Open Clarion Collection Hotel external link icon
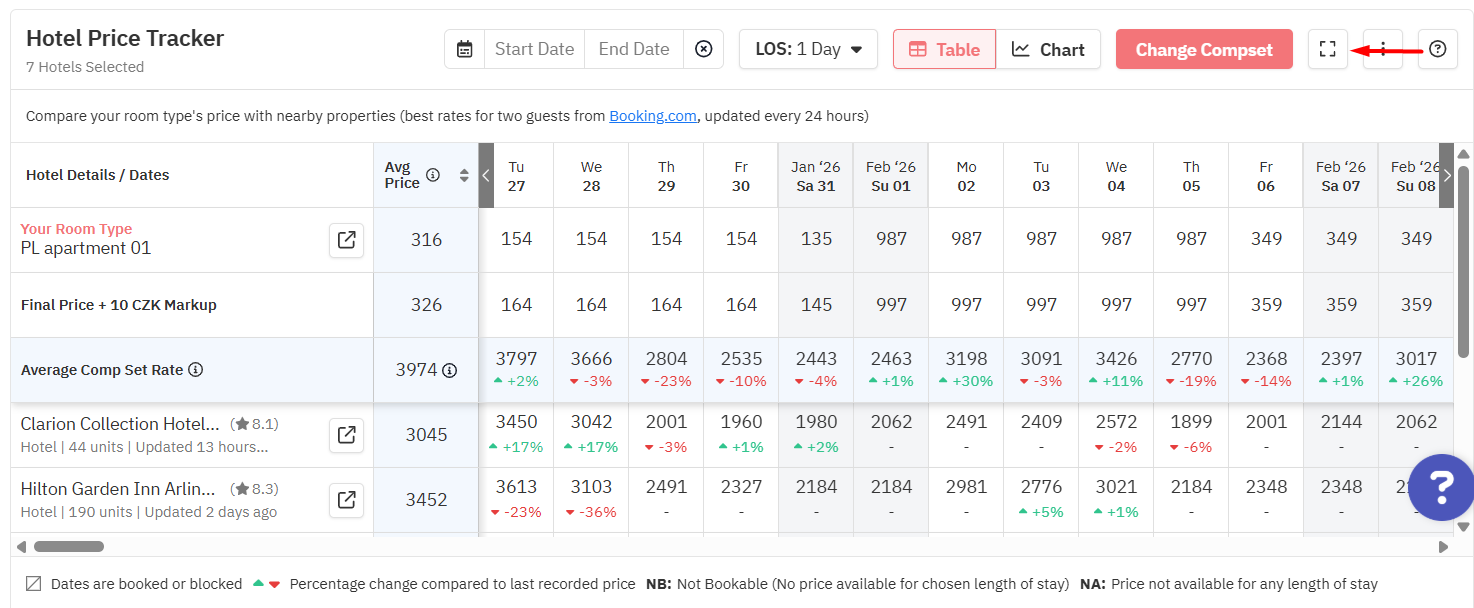Viewport: 1474px width, 608px height. click(x=346, y=435)
